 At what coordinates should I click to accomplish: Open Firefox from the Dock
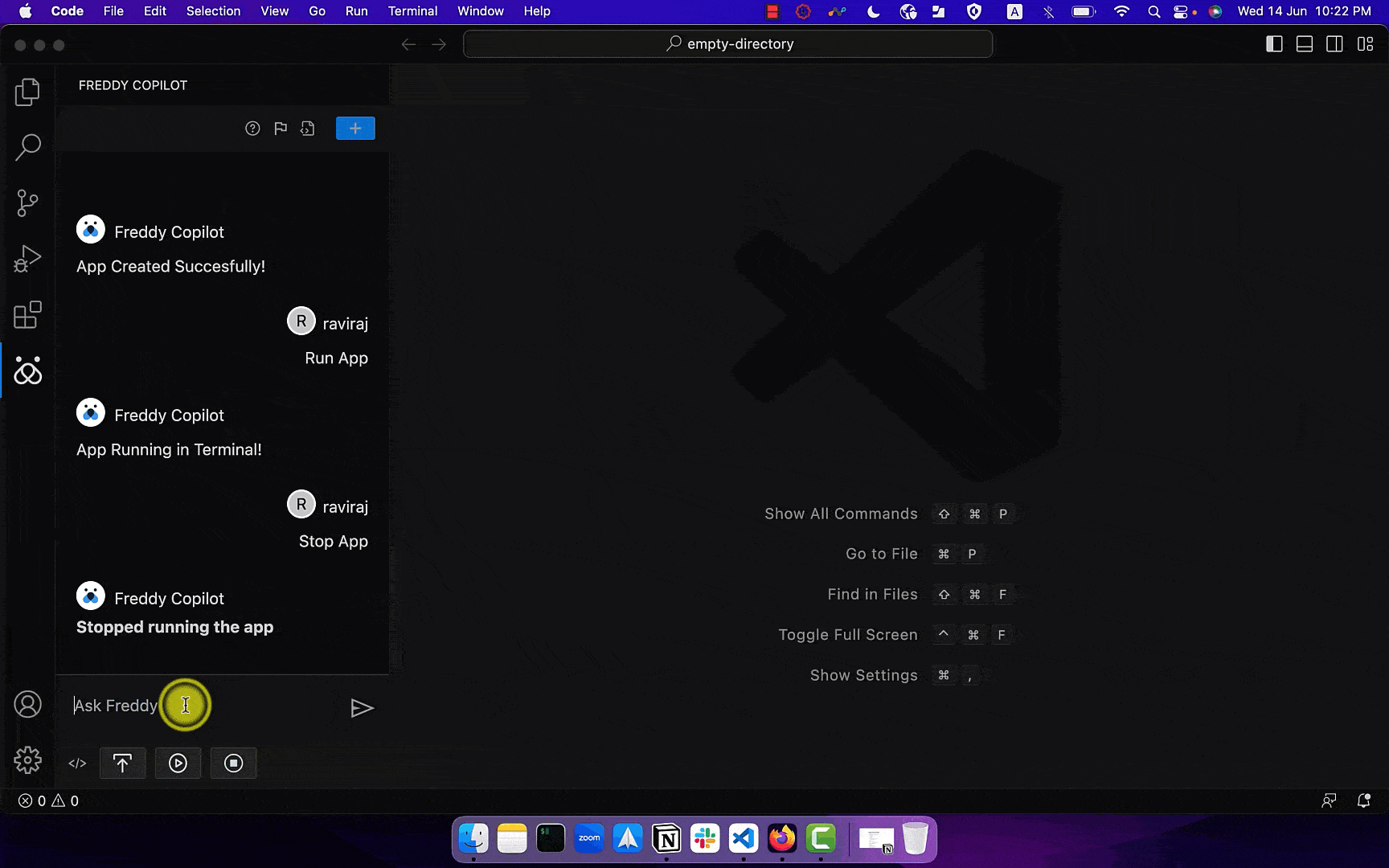pos(782,839)
